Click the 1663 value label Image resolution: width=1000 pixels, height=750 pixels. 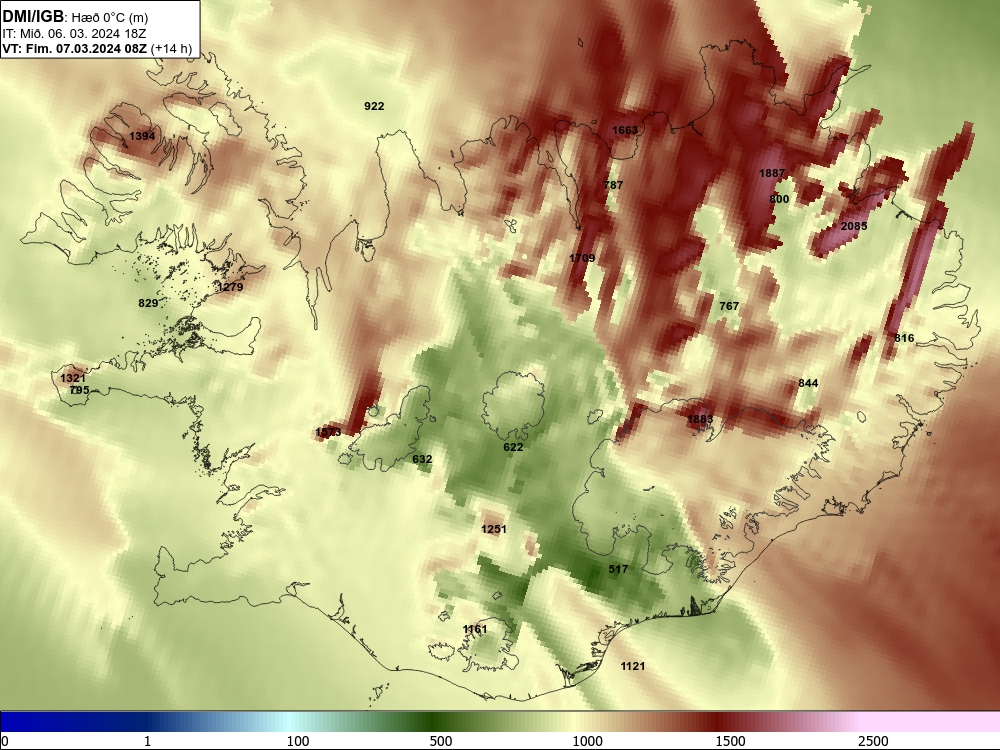pos(624,130)
